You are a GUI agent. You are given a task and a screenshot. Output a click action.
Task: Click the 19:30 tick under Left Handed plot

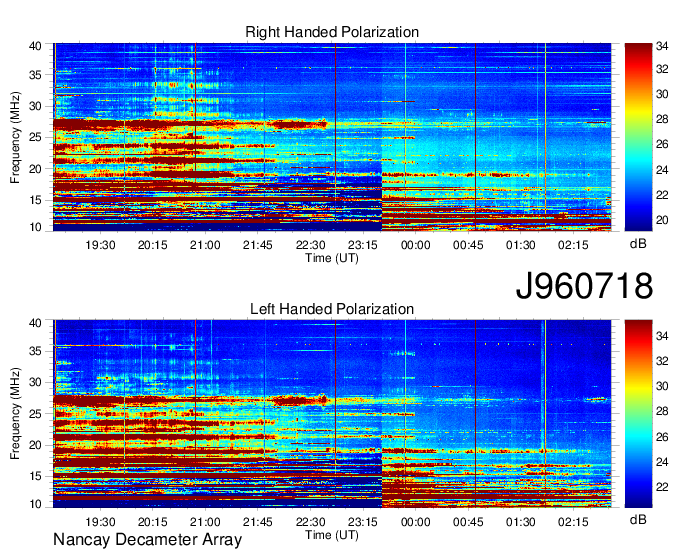click(100, 522)
